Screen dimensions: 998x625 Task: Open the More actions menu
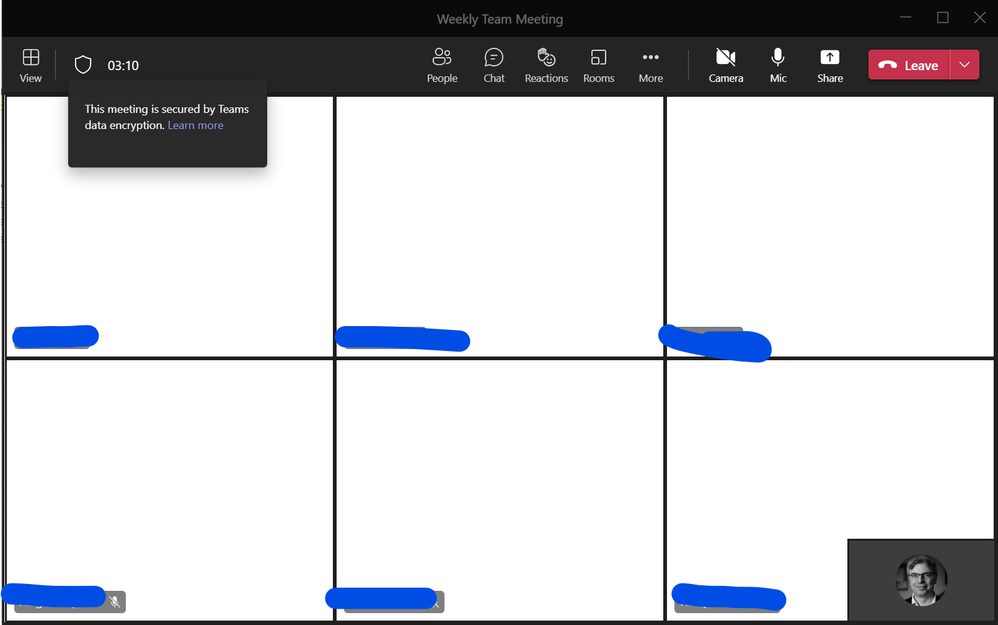(651, 65)
